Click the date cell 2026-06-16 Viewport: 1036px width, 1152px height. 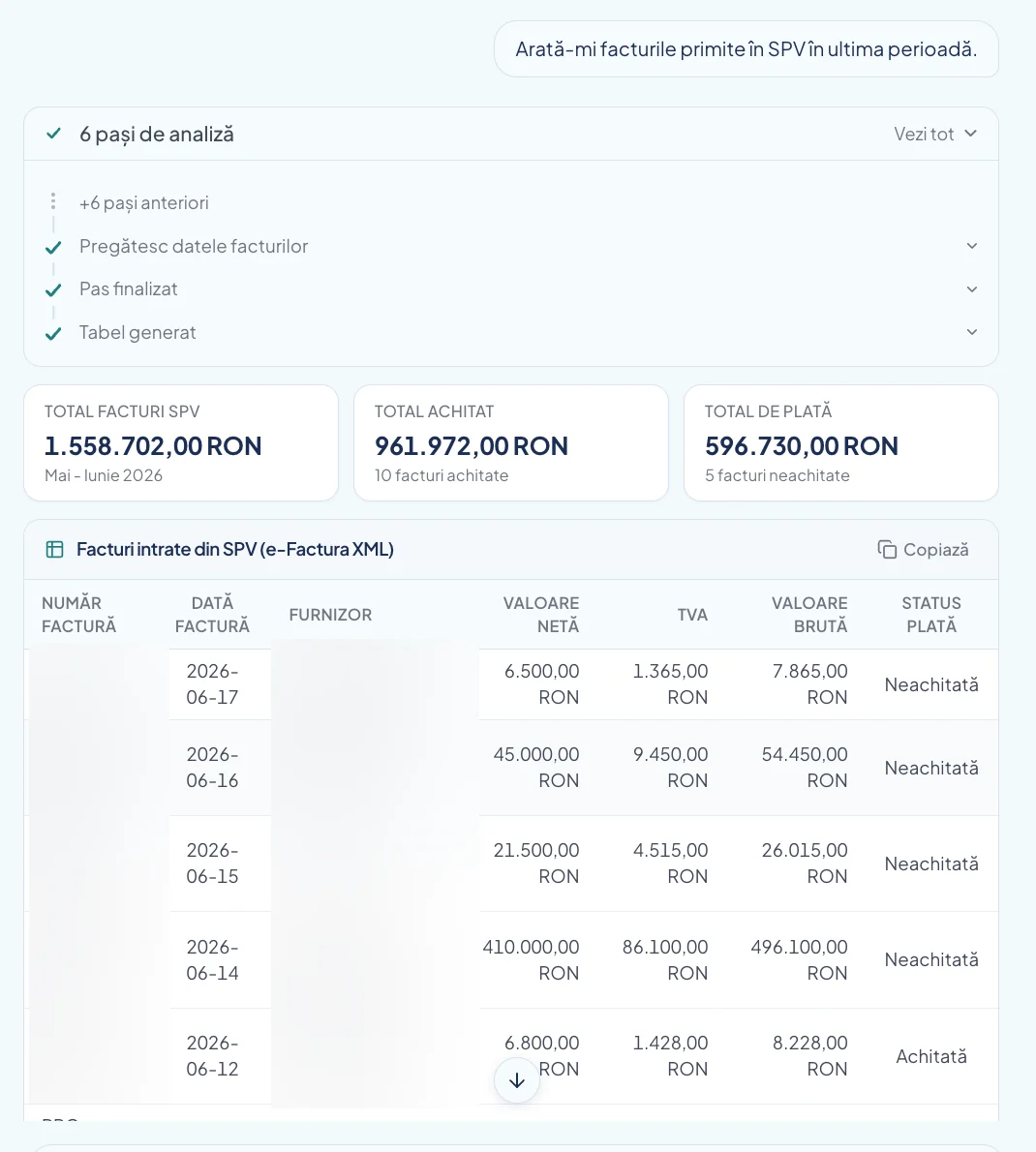(212, 767)
